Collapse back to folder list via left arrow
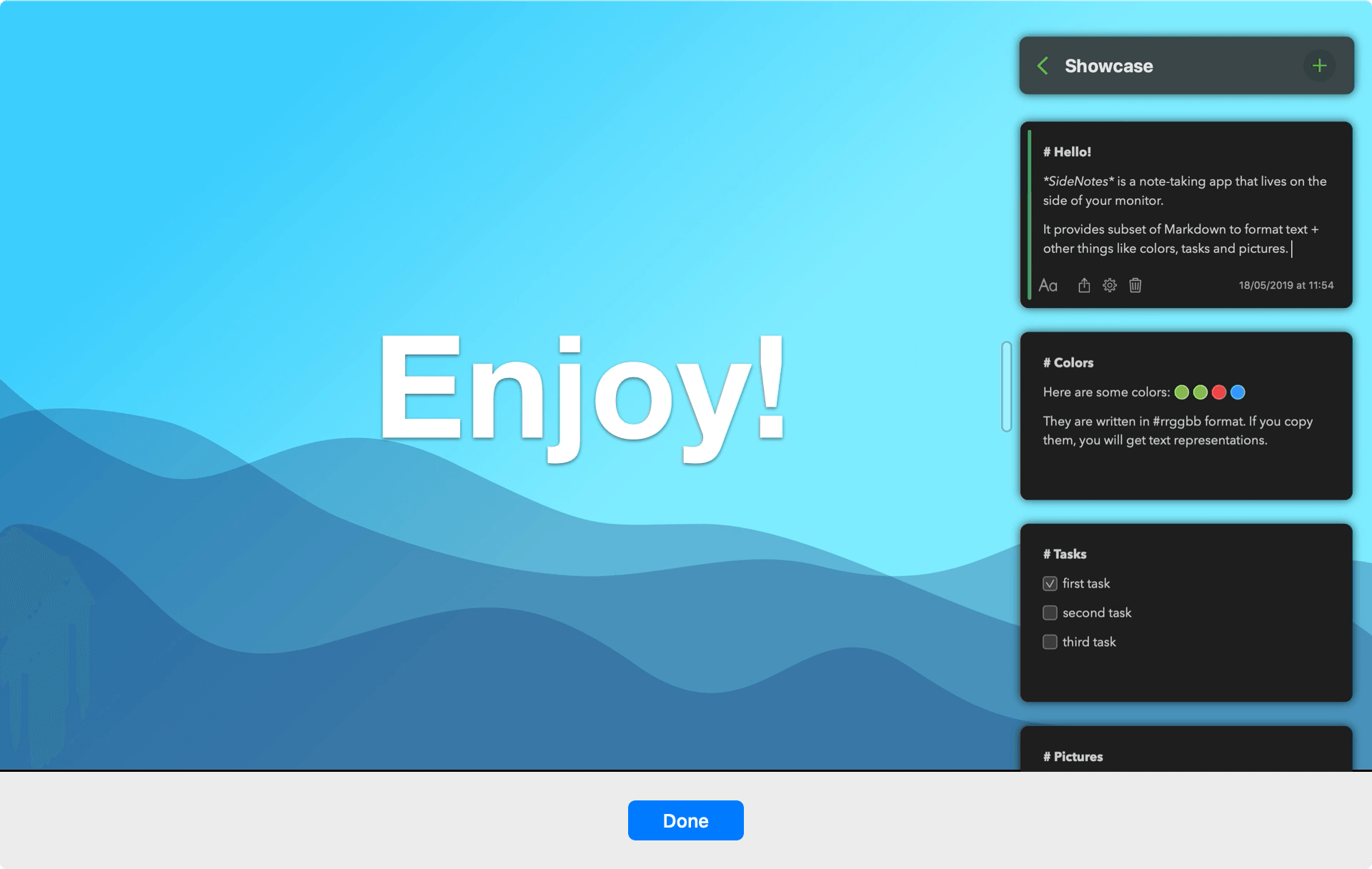The image size is (1372, 869). [x=1043, y=65]
